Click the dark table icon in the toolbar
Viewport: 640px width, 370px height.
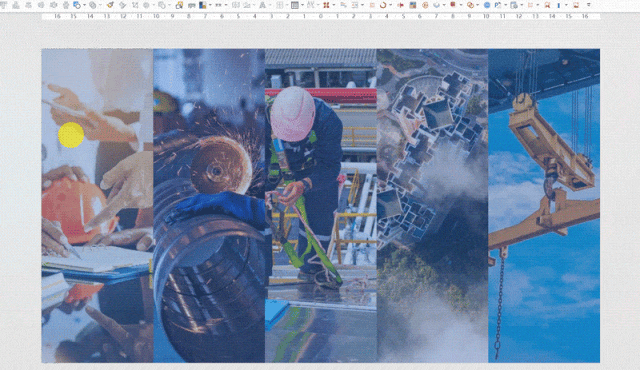tap(294, 5)
